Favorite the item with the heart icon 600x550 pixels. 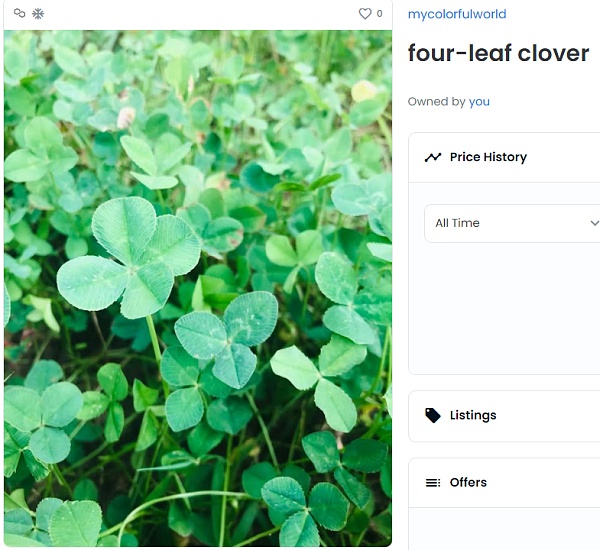click(x=365, y=14)
